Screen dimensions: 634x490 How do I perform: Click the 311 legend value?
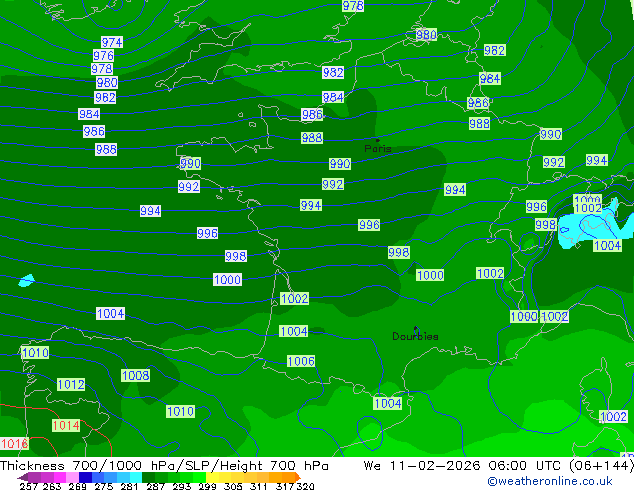259,486
